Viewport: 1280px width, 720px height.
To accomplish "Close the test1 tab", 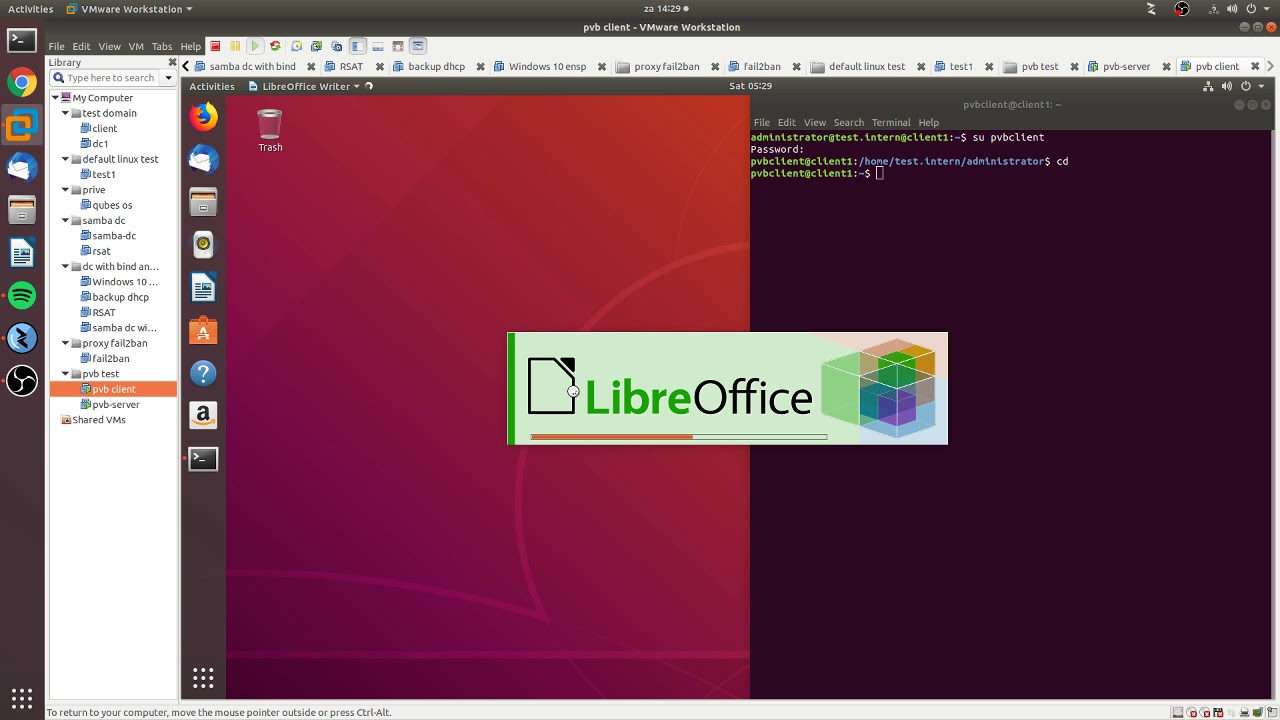I will [x=988, y=67].
